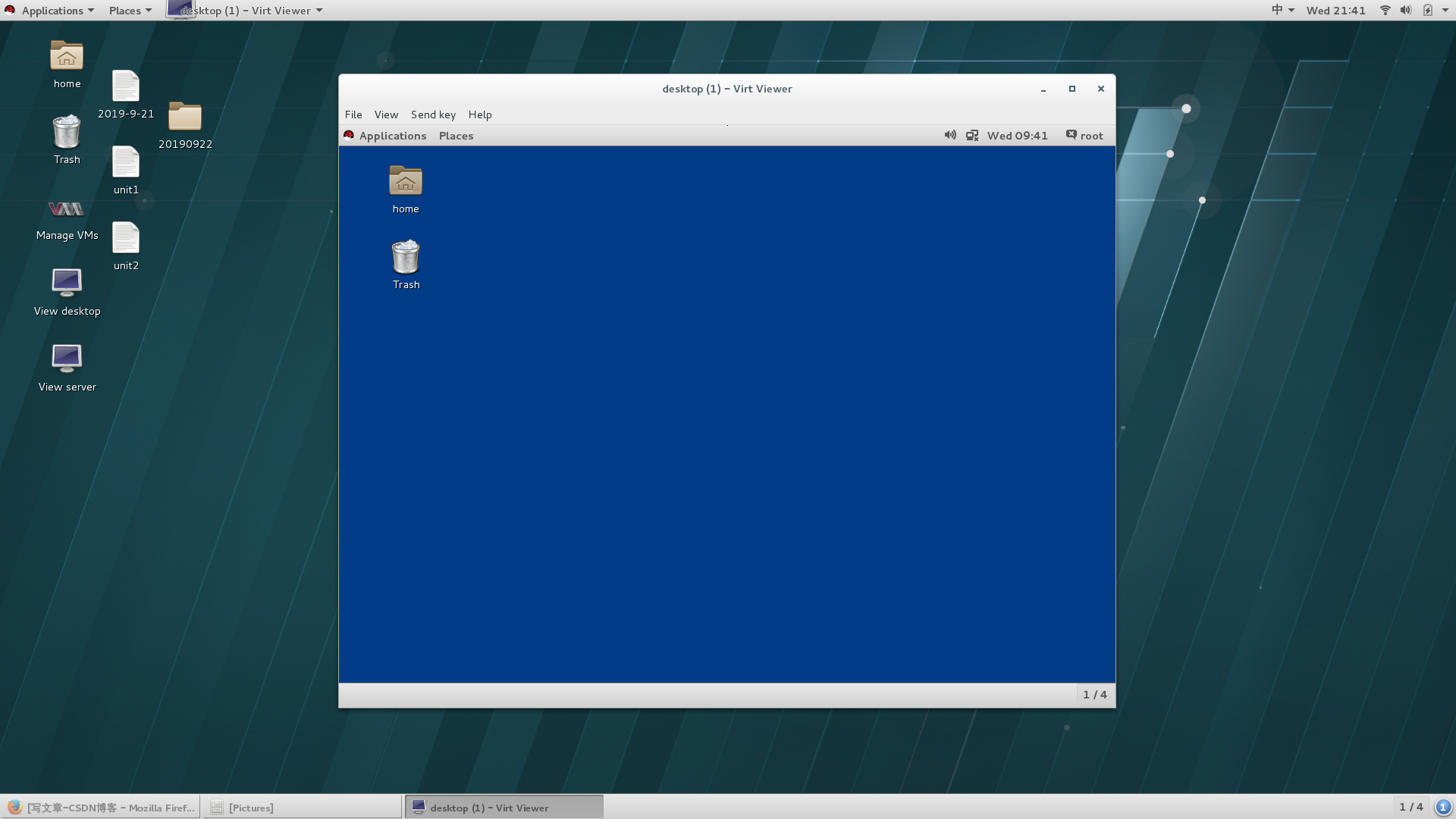Open the Virt Viewer File menu
The width and height of the screenshot is (1456, 819).
(353, 115)
